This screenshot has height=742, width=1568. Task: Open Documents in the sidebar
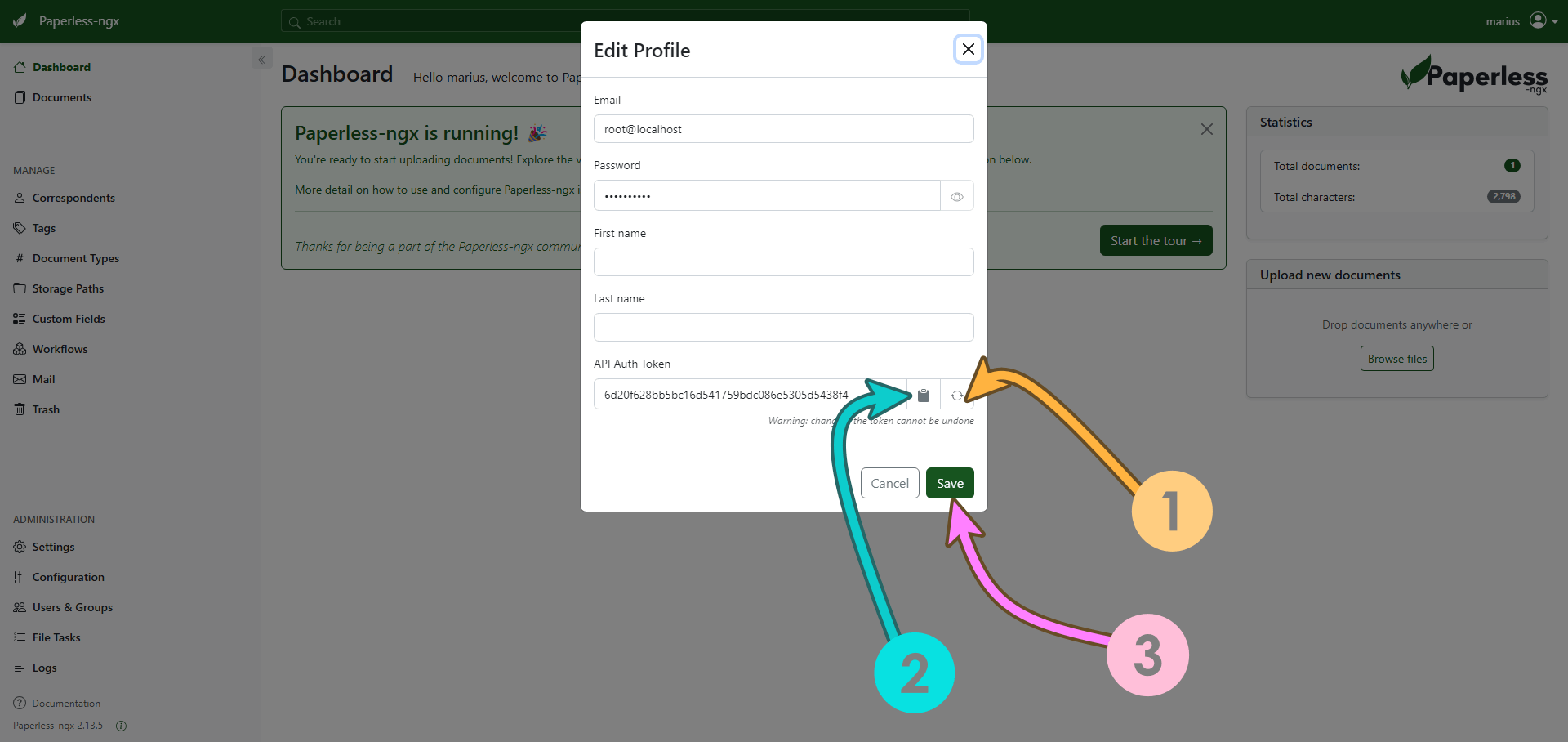tap(62, 97)
